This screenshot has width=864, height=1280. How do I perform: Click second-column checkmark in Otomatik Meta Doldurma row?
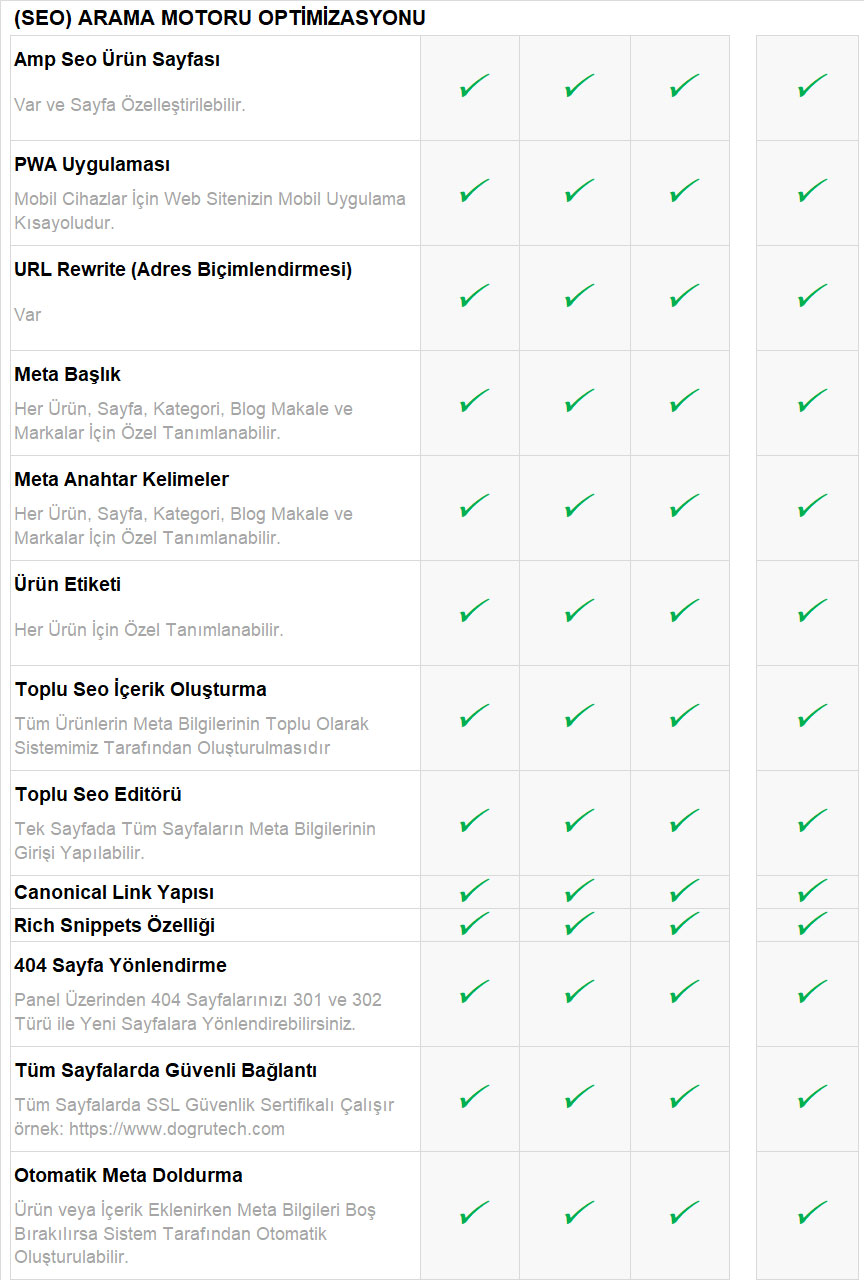click(x=579, y=1214)
